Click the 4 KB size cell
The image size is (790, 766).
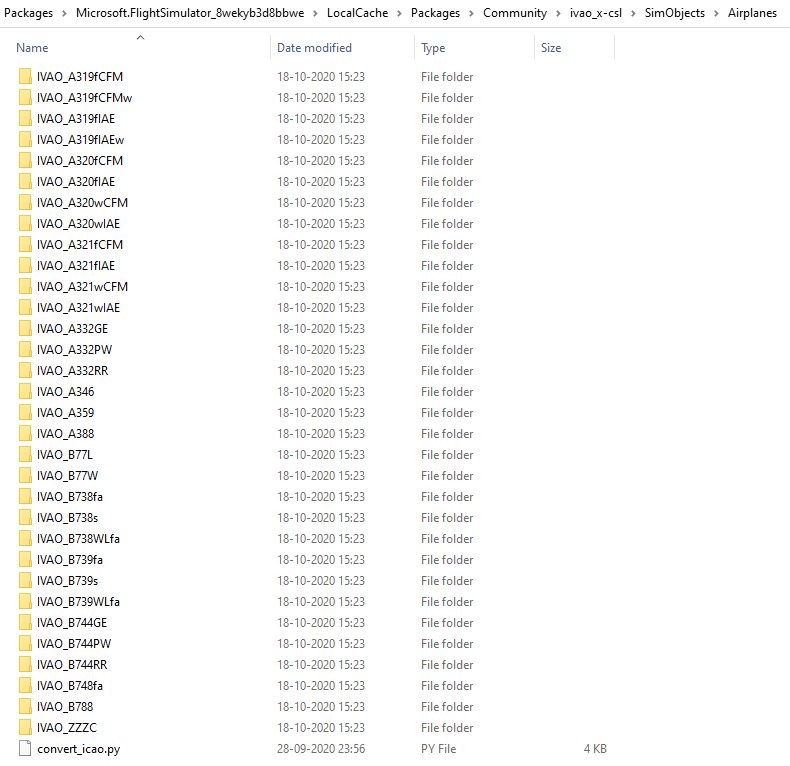pos(595,748)
